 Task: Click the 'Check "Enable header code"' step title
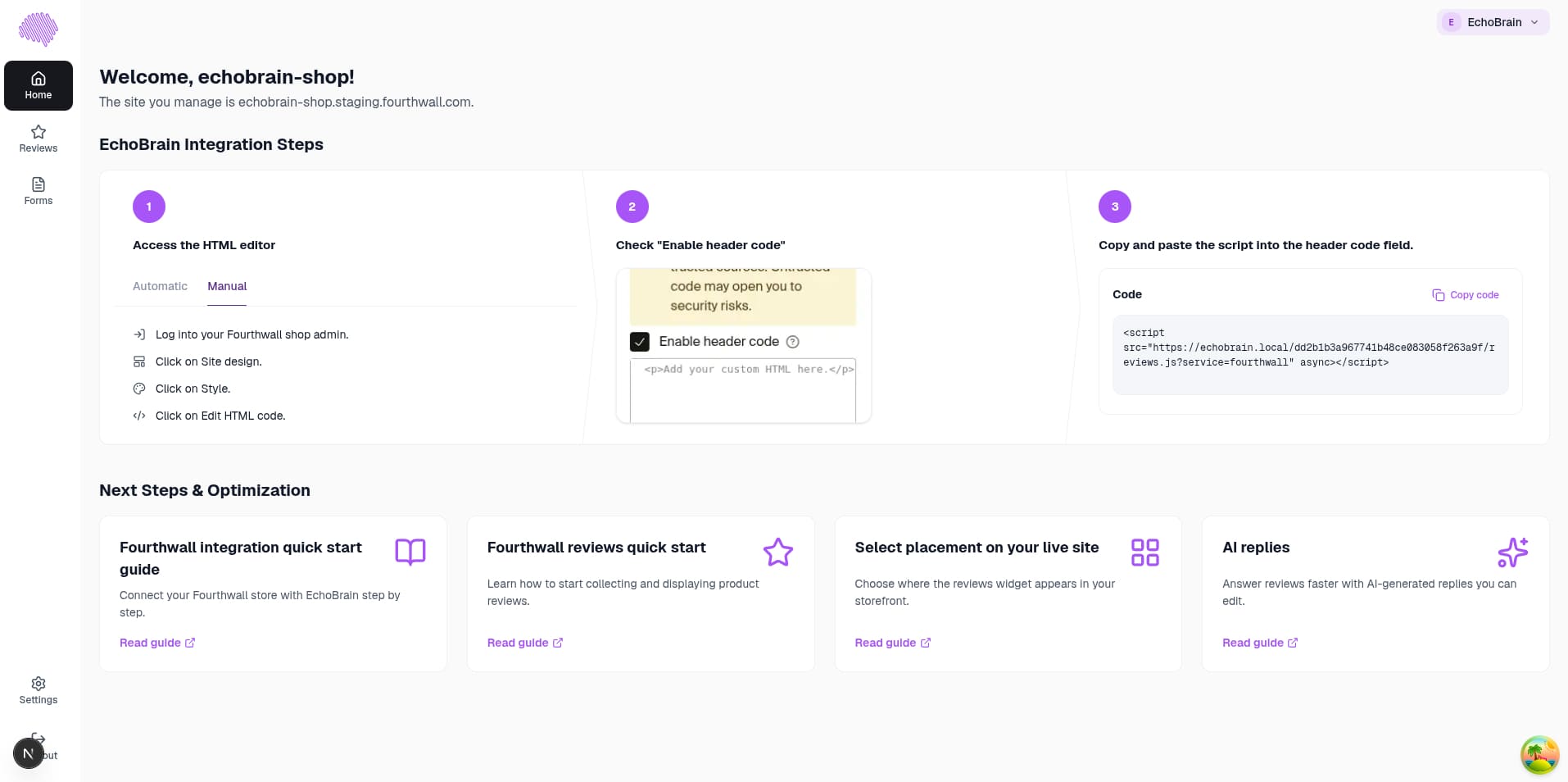[x=700, y=245]
